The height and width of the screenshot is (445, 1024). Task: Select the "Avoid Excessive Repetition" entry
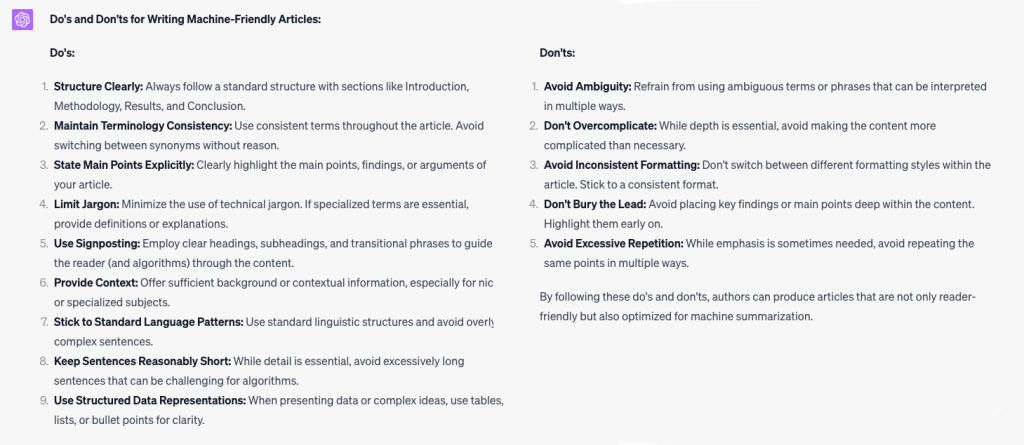(x=613, y=243)
